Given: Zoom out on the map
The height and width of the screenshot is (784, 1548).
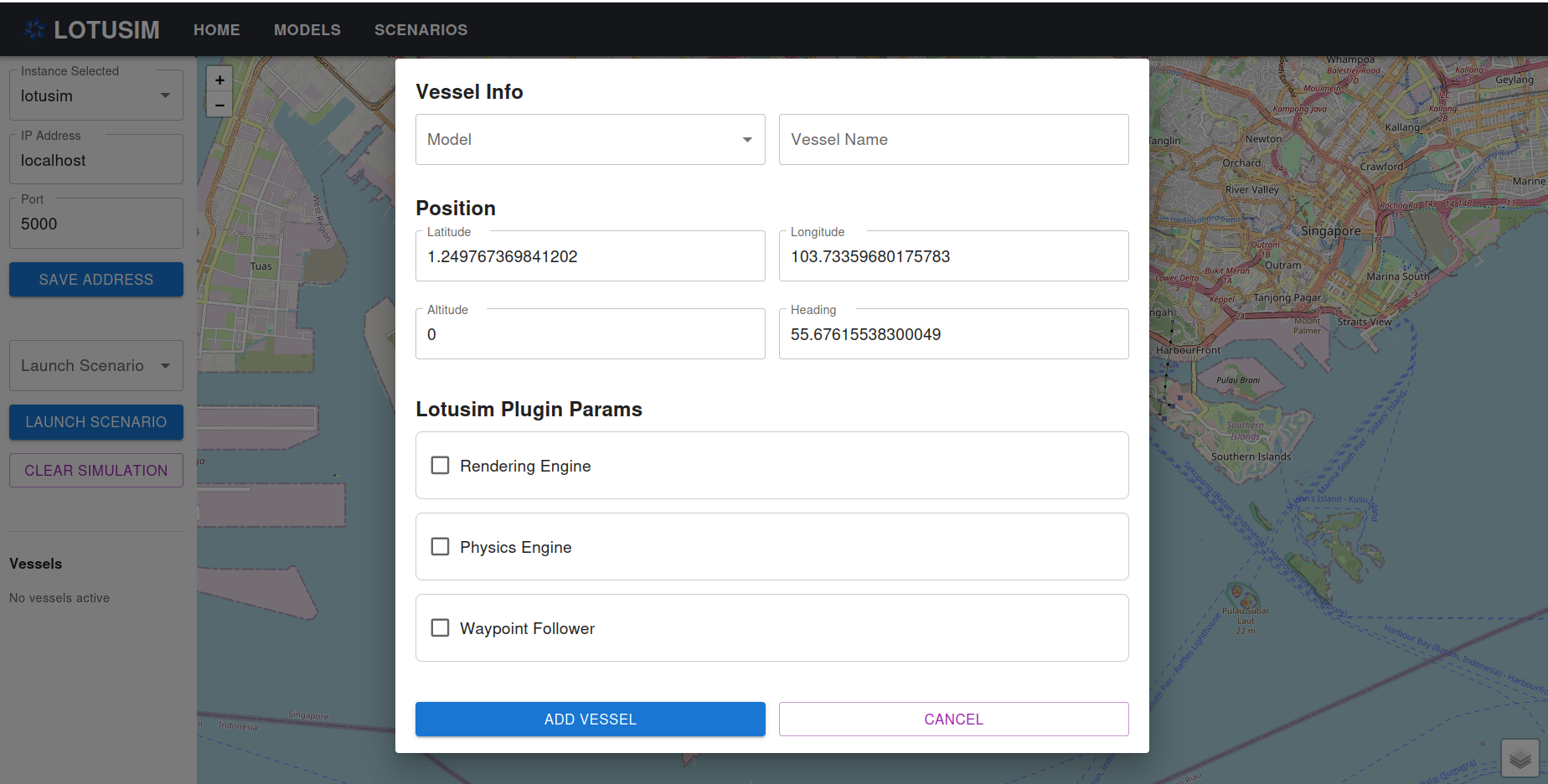Looking at the screenshot, I should click(219, 105).
